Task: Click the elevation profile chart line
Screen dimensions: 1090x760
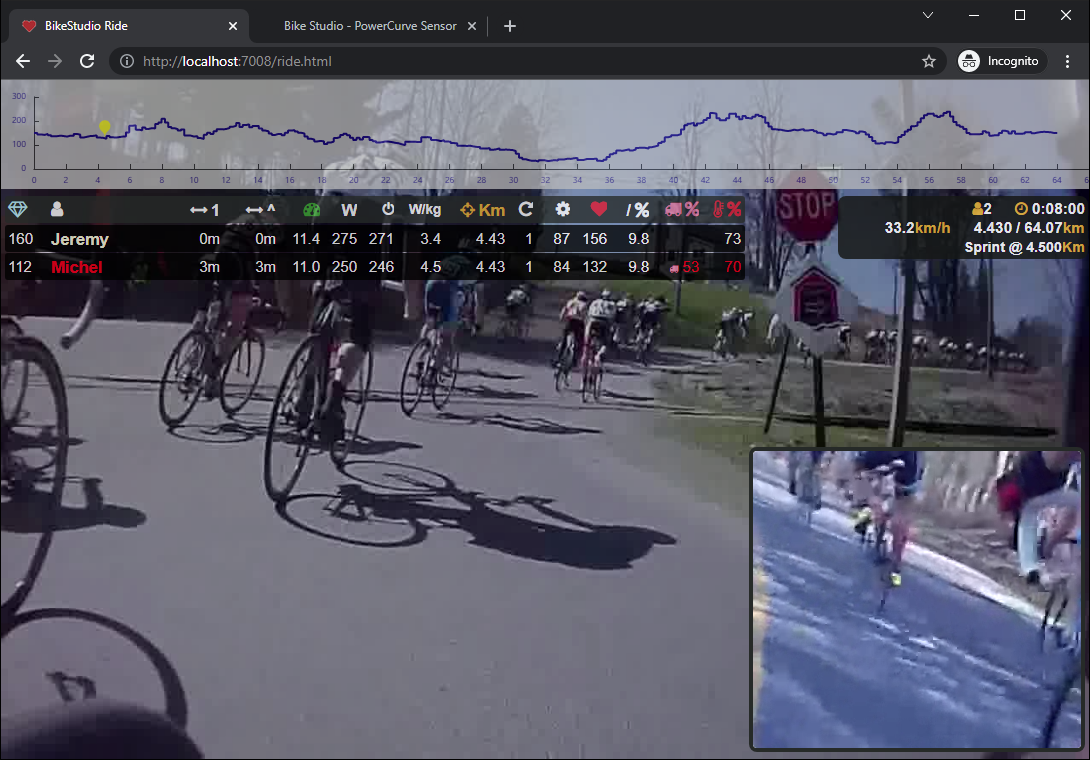Action: 546,136
